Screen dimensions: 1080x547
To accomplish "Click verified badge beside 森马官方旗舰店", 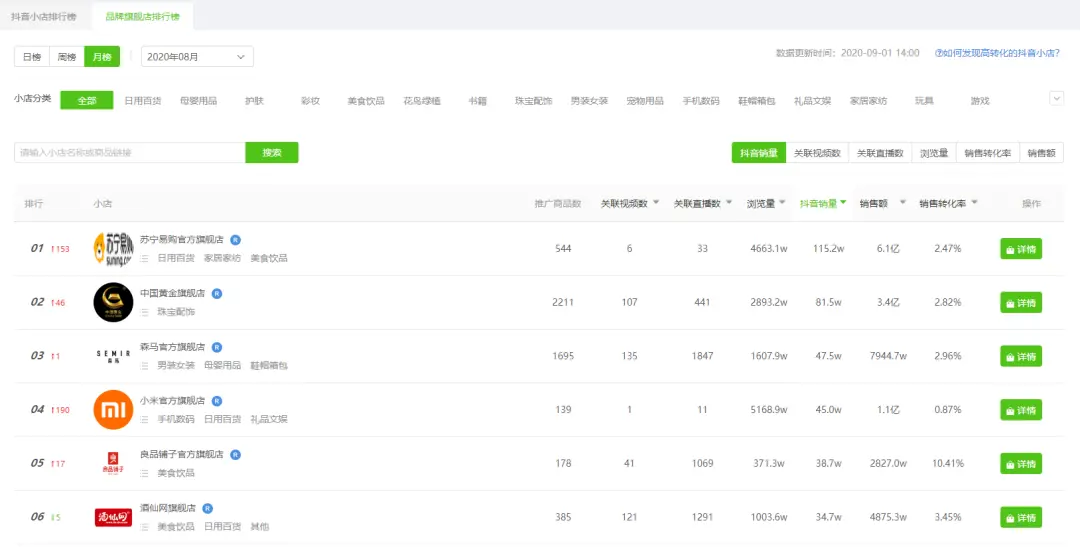I will pos(217,347).
